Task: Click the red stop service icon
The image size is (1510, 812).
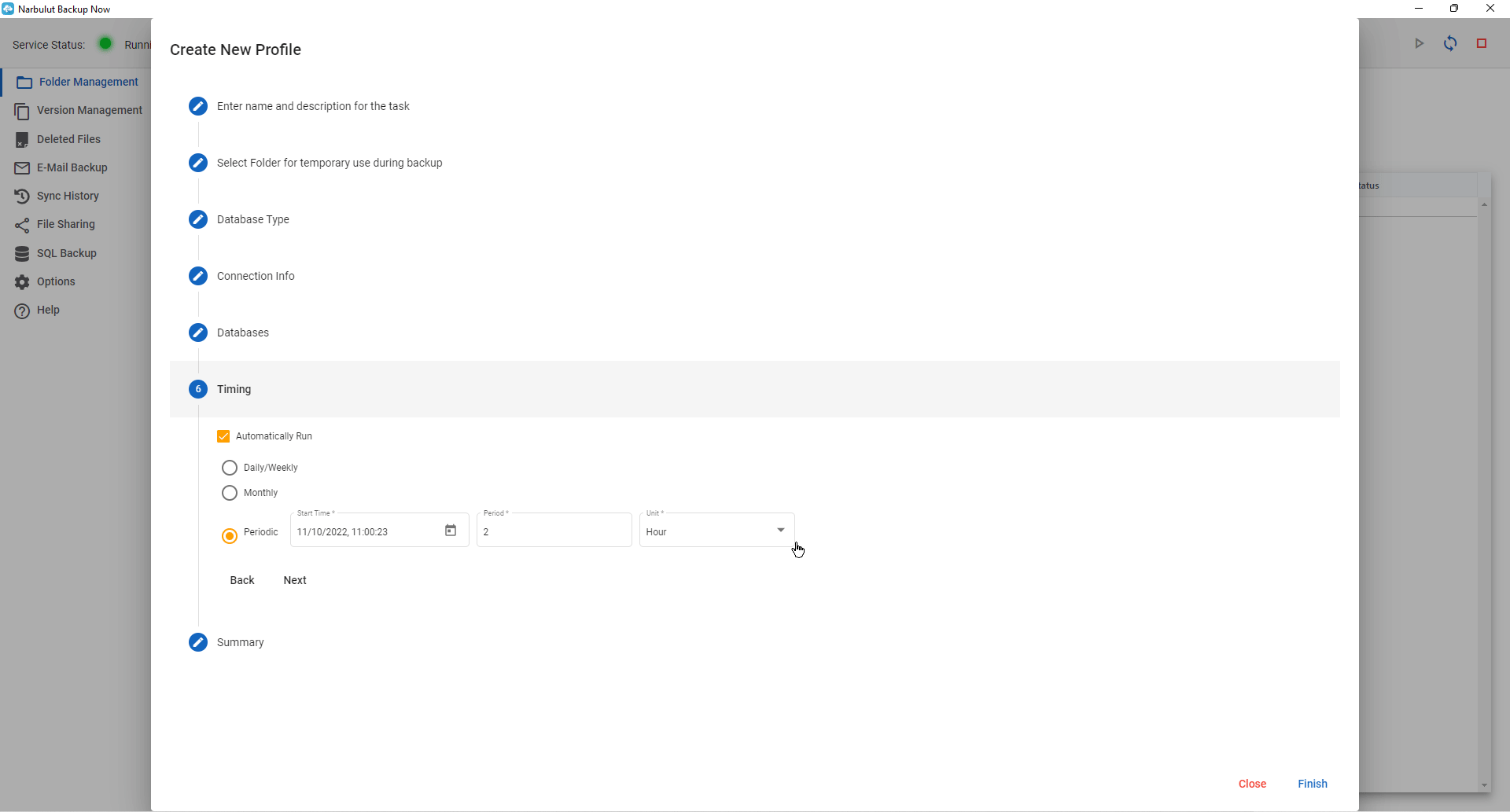Action: tap(1482, 44)
